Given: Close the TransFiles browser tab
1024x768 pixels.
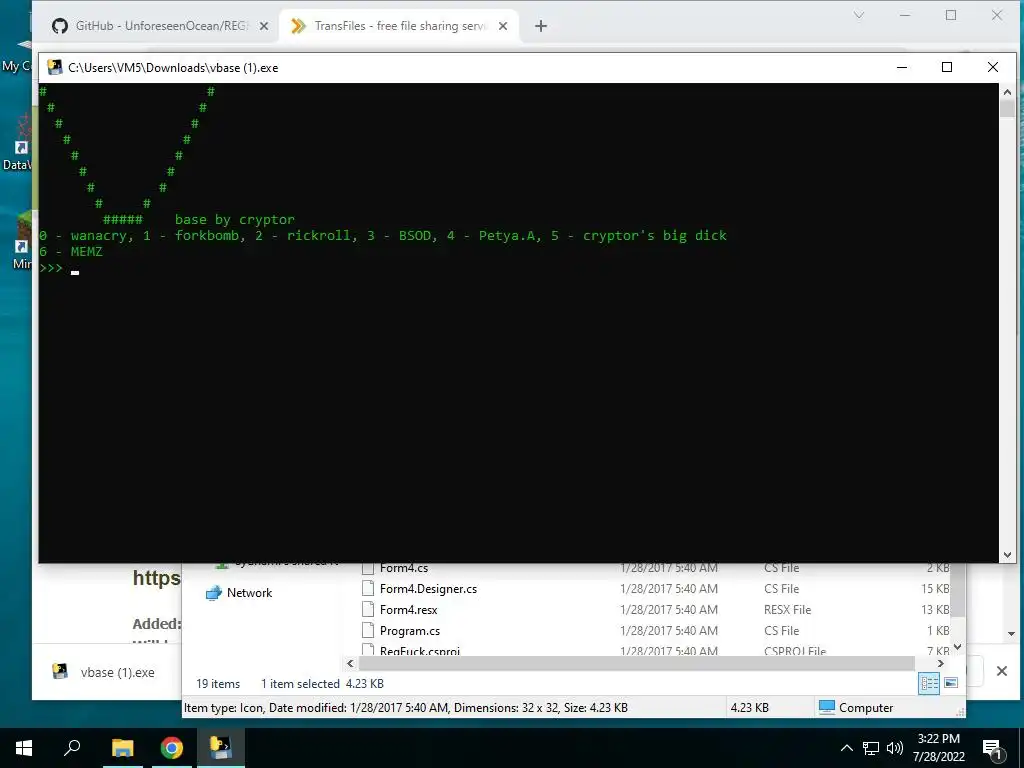Looking at the screenshot, I should (x=503, y=26).
